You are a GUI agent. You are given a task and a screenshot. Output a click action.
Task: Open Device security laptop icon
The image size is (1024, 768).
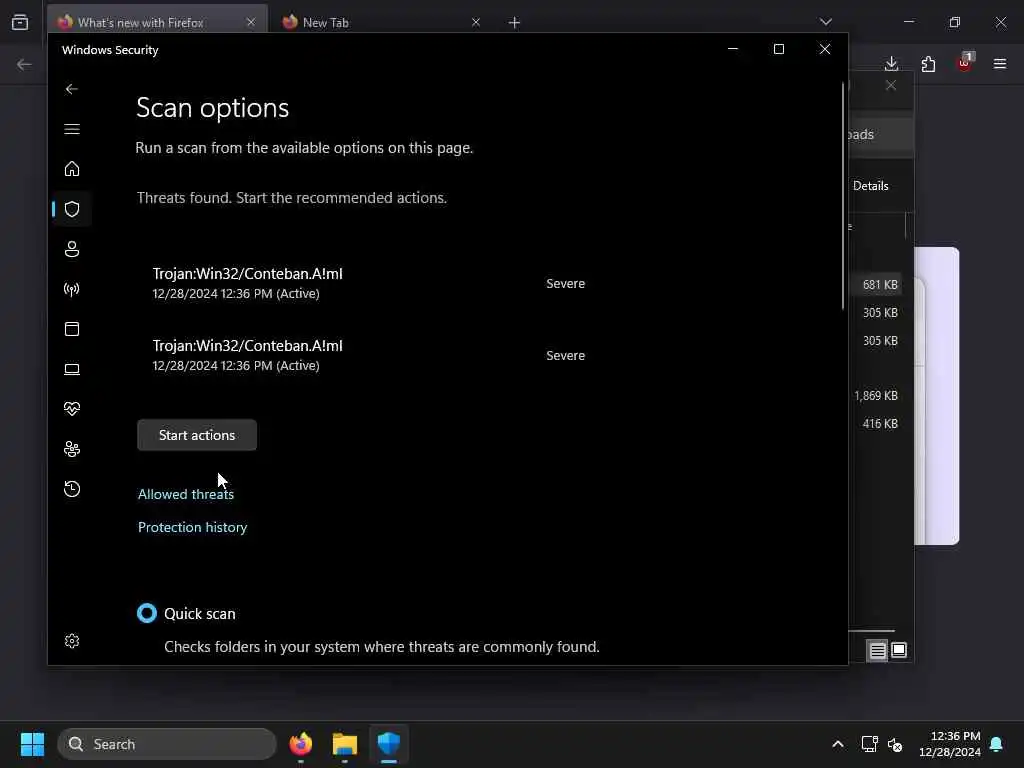72,370
